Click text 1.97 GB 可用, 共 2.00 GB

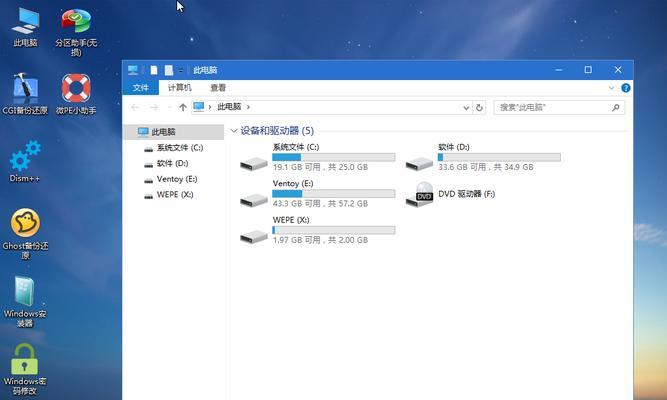320,240
